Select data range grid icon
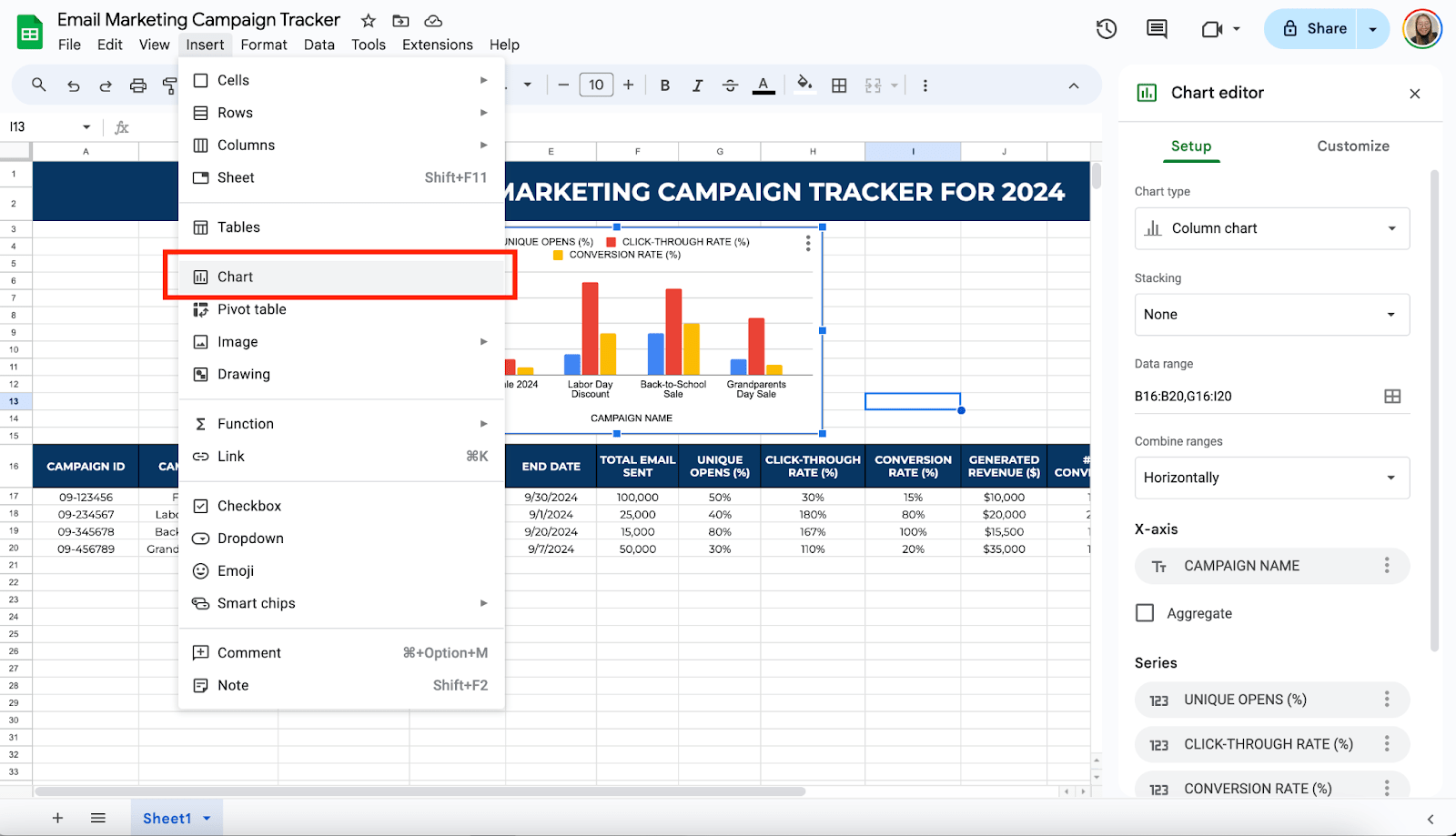 coord(1392,396)
